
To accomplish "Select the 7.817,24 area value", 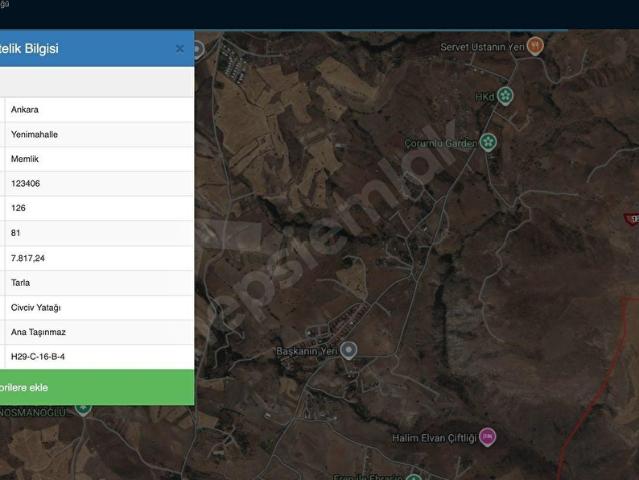I will click(x=28, y=258).
